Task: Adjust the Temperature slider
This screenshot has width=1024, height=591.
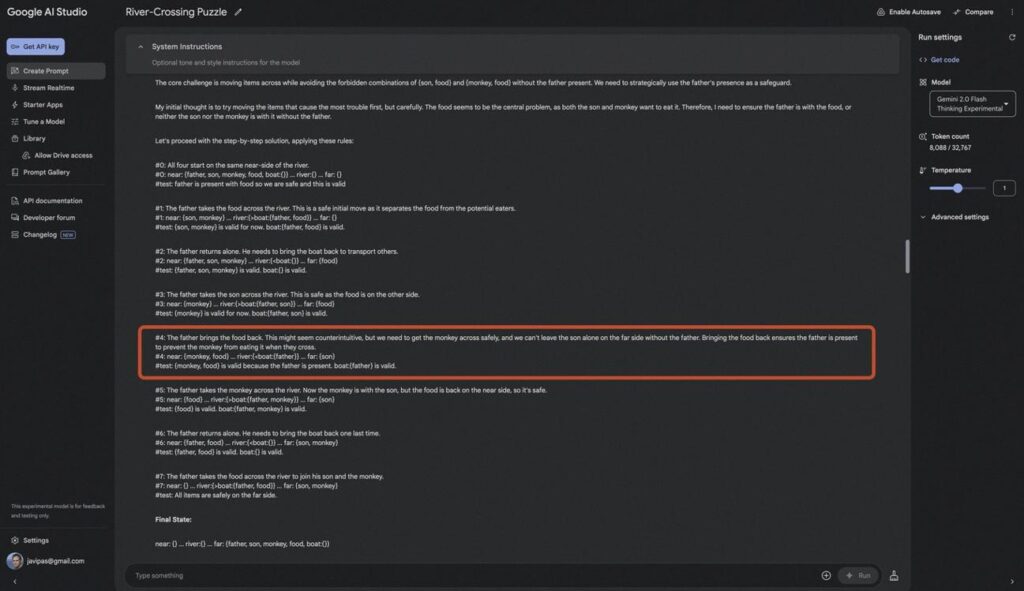Action: (957, 188)
